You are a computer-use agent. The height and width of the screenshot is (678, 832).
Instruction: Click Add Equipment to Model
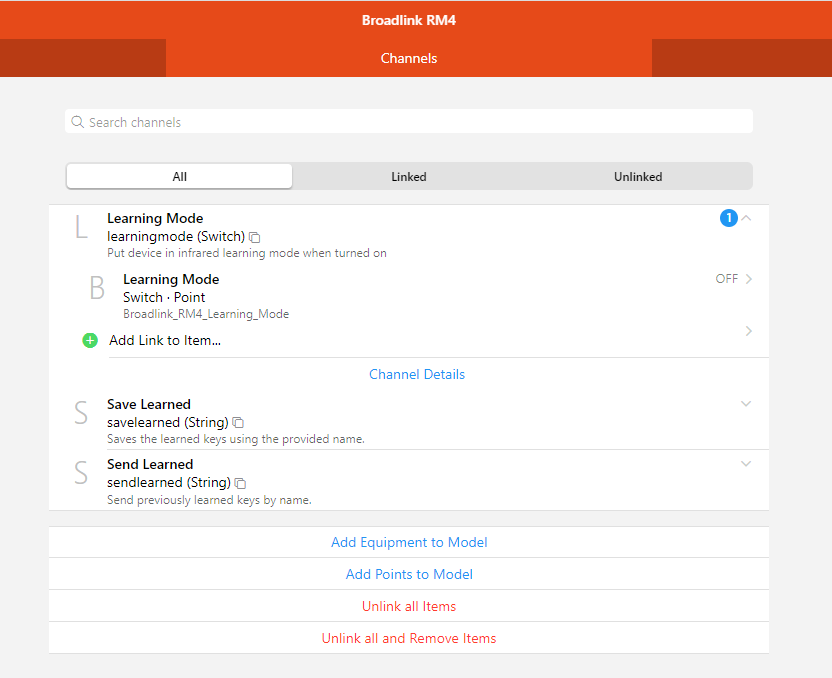409,542
